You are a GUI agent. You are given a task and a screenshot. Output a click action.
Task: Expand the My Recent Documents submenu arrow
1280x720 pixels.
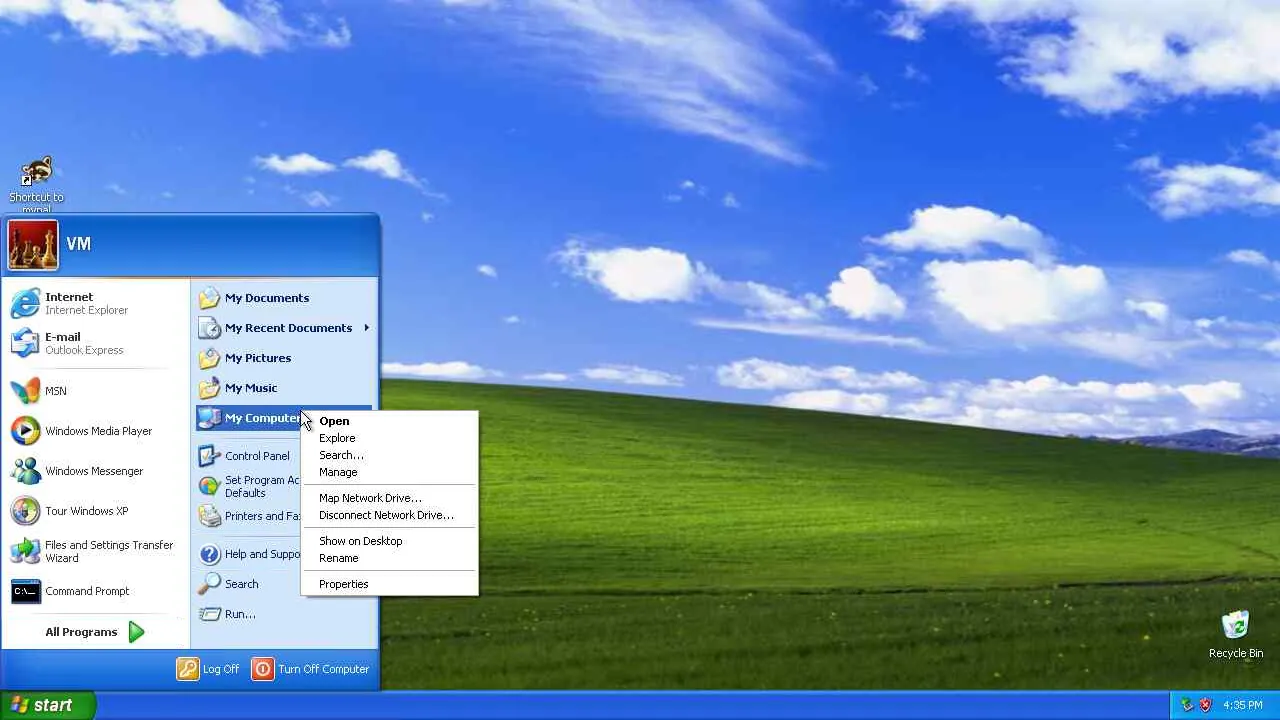[366, 328]
